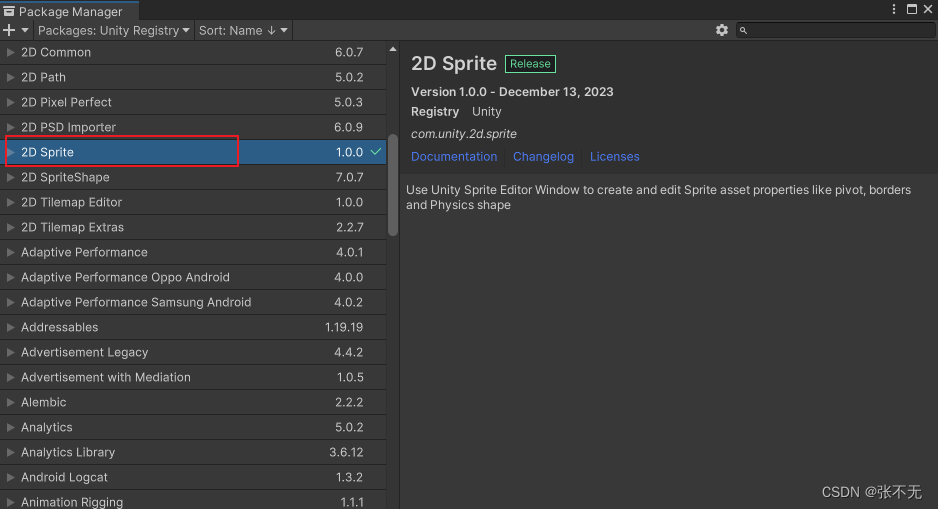Select the Analytics Library package

(x=193, y=453)
